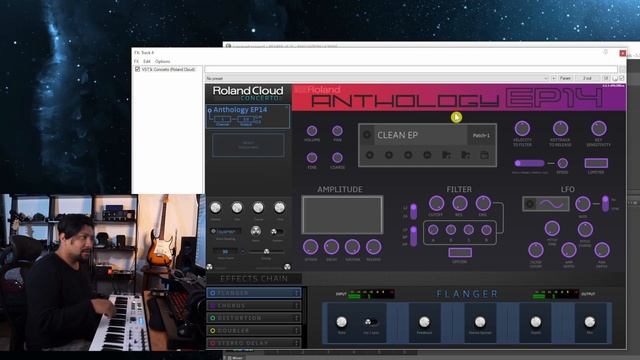
Task: Click the Limiter button
Action: click(x=596, y=163)
